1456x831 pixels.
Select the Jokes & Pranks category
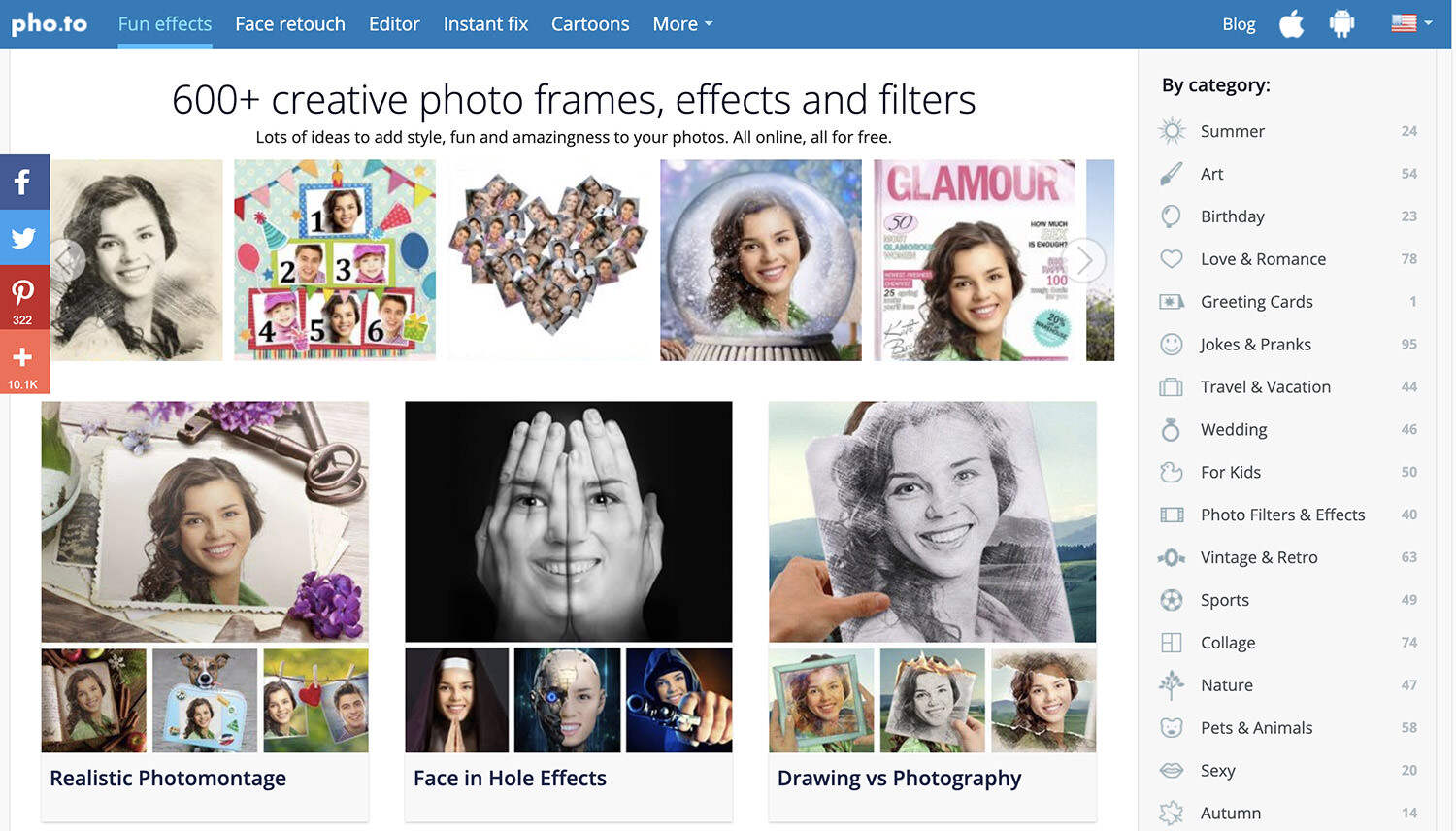point(1255,345)
